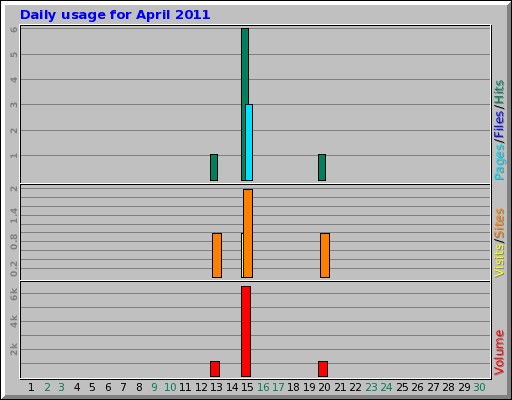This screenshot has width=512, height=400.
Task: Click day label 4 on the x-axis
Action: [77, 387]
